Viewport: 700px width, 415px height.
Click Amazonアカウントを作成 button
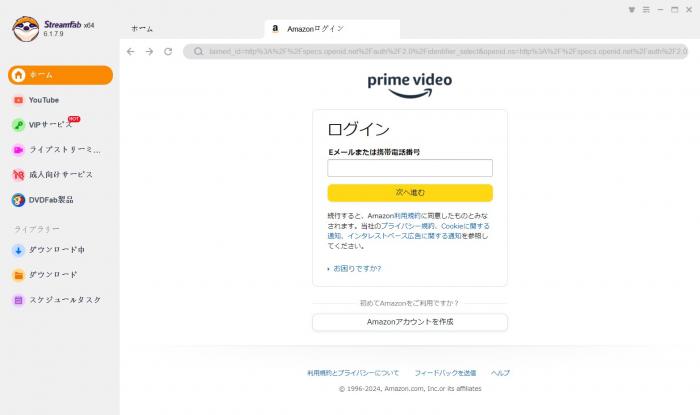(x=410, y=322)
